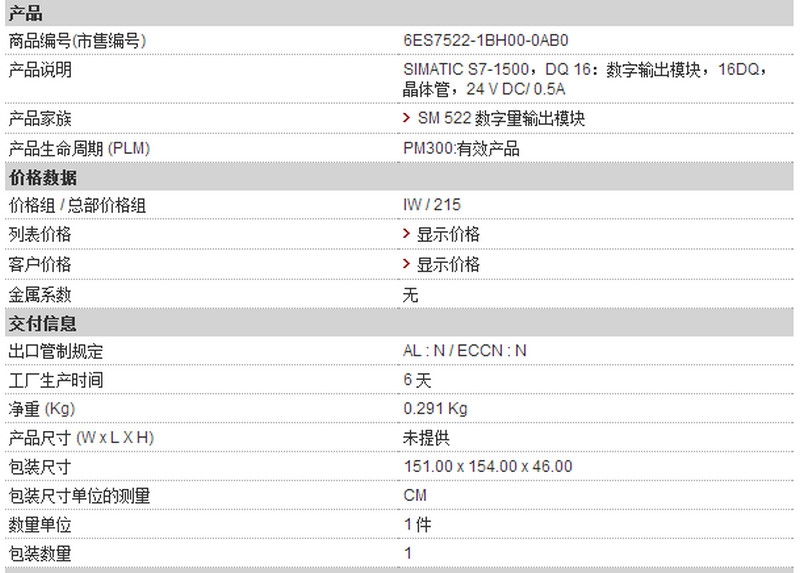This screenshot has height=573, width=800.
Task: Click the 产品生命周期 (PLM) label
Action: 79,148
